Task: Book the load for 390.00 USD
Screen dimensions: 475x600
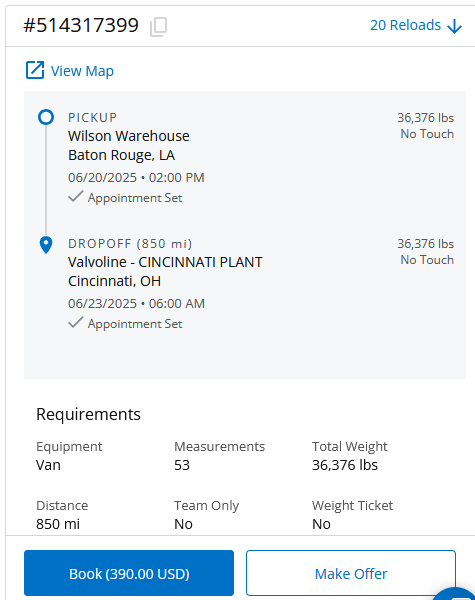Action: [x=129, y=573]
